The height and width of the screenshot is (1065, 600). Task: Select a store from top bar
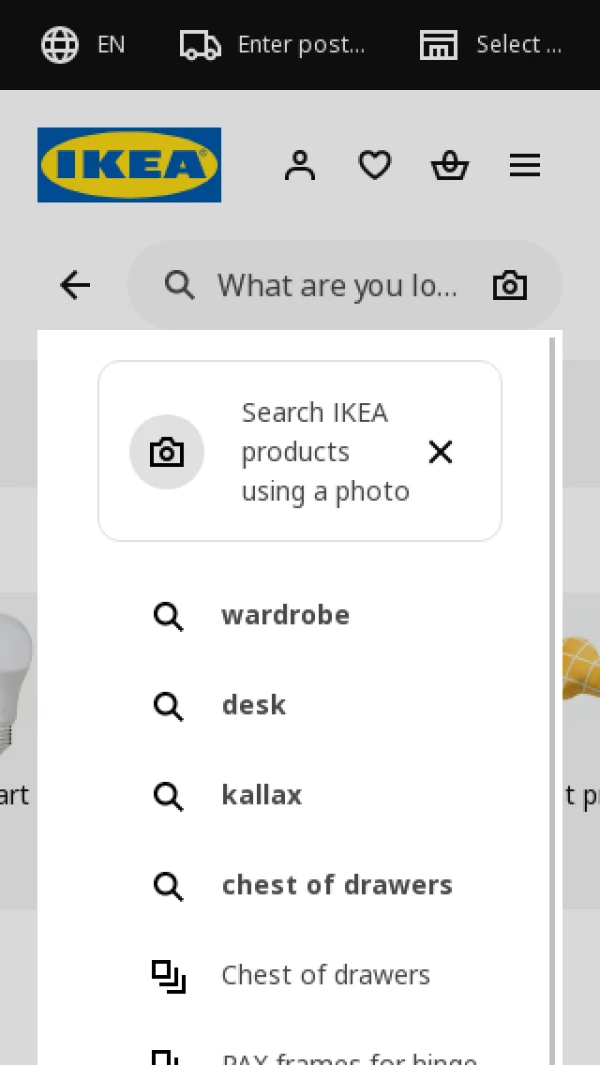click(490, 45)
